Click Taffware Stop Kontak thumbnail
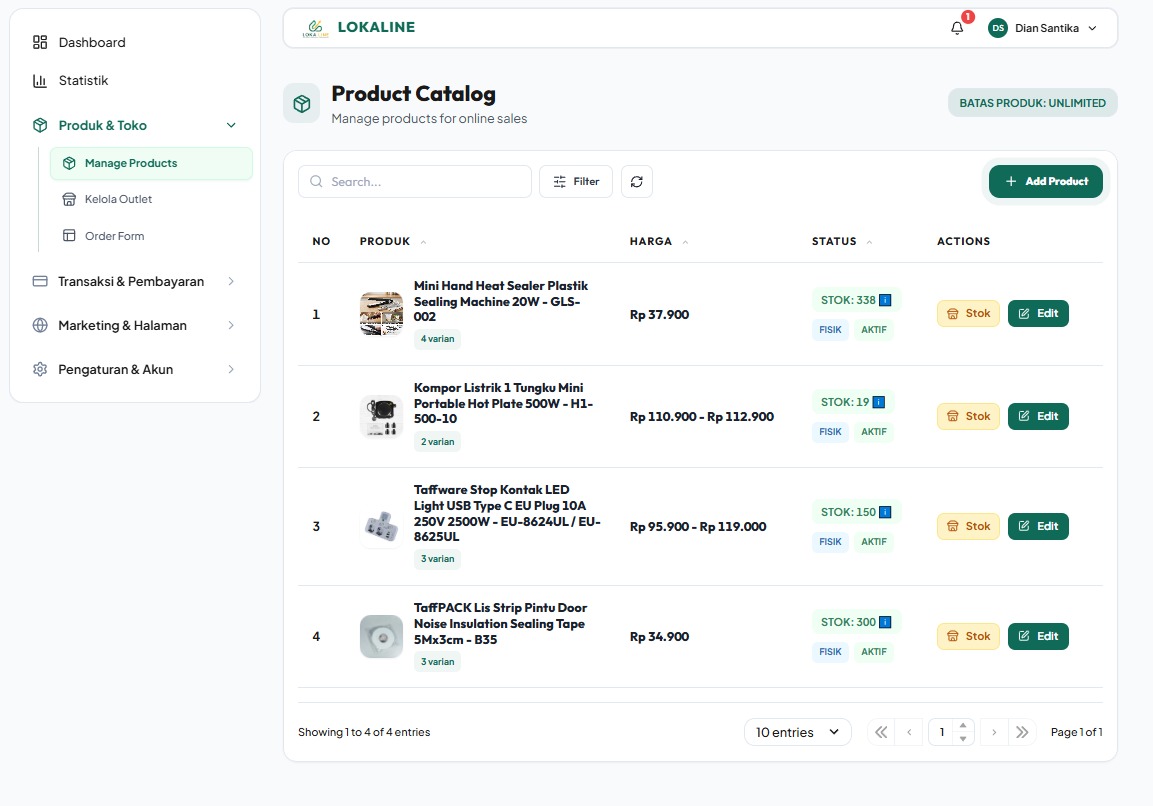The image size is (1153, 806). [x=381, y=526]
